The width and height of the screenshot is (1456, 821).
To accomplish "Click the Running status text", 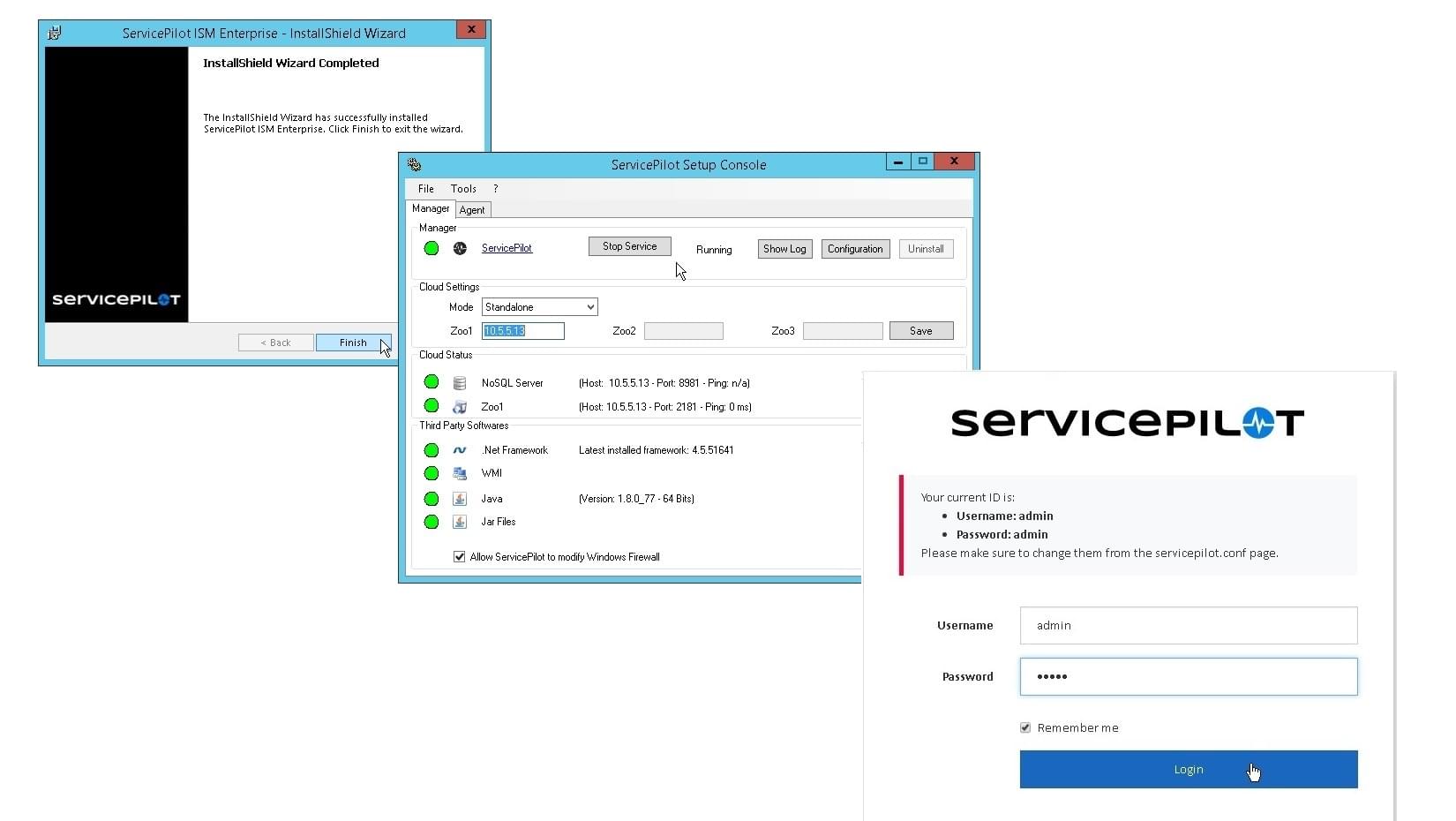I will (x=714, y=250).
